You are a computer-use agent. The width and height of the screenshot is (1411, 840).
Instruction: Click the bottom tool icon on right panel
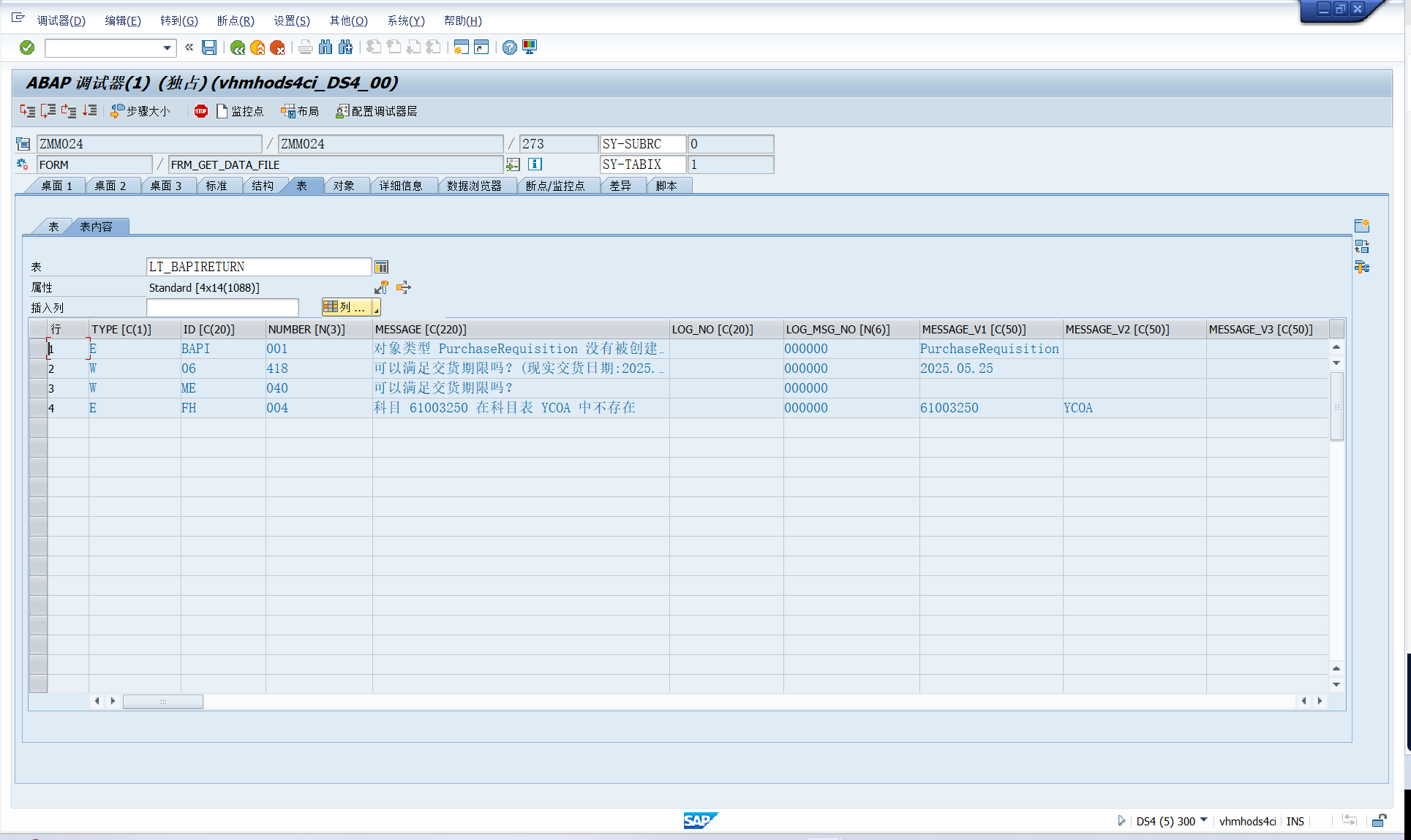(x=1362, y=267)
